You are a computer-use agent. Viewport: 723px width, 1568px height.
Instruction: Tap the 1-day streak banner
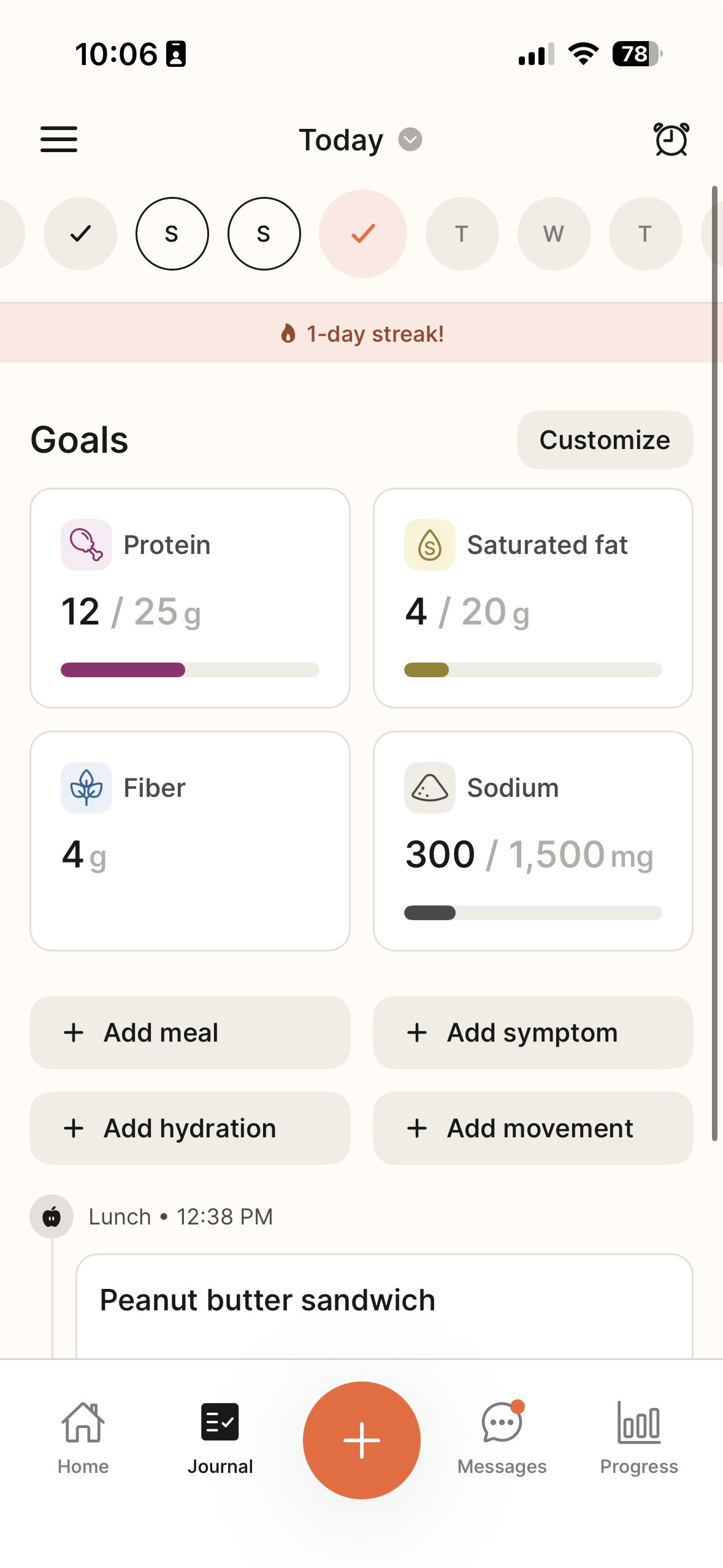(x=362, y=334)
